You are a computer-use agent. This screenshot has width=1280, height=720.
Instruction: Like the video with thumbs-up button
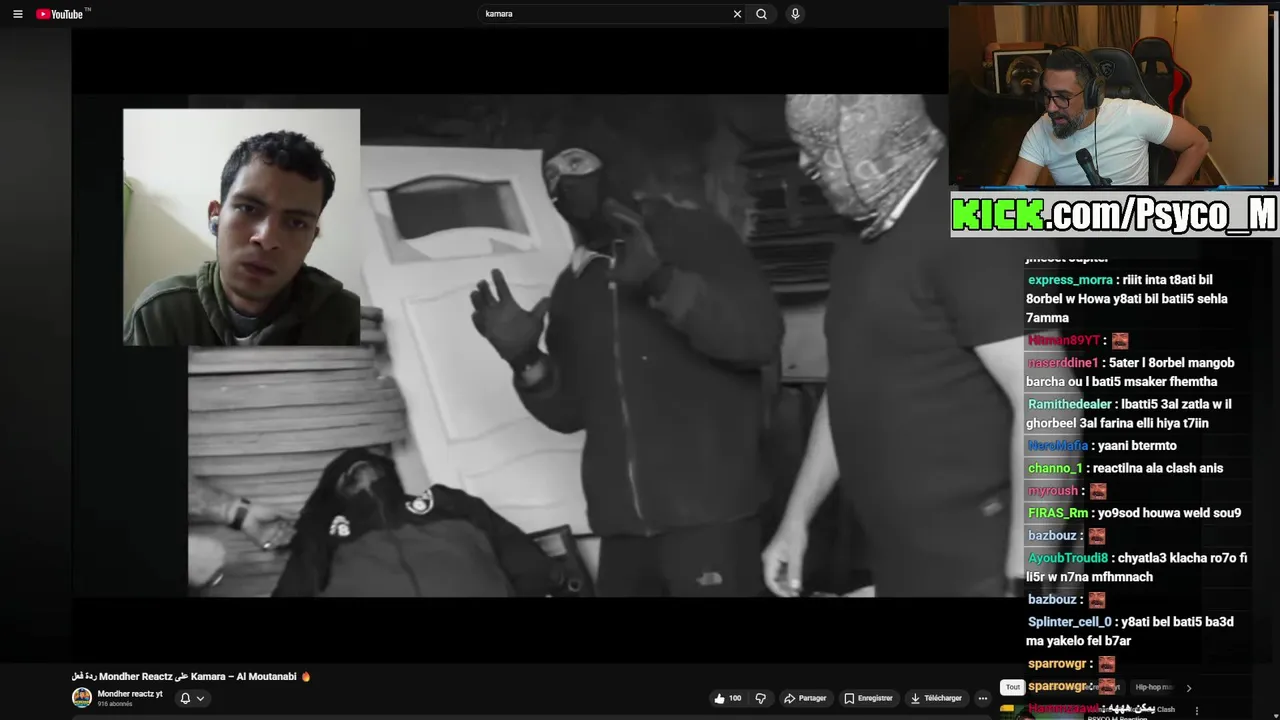(x=727, y=698)
